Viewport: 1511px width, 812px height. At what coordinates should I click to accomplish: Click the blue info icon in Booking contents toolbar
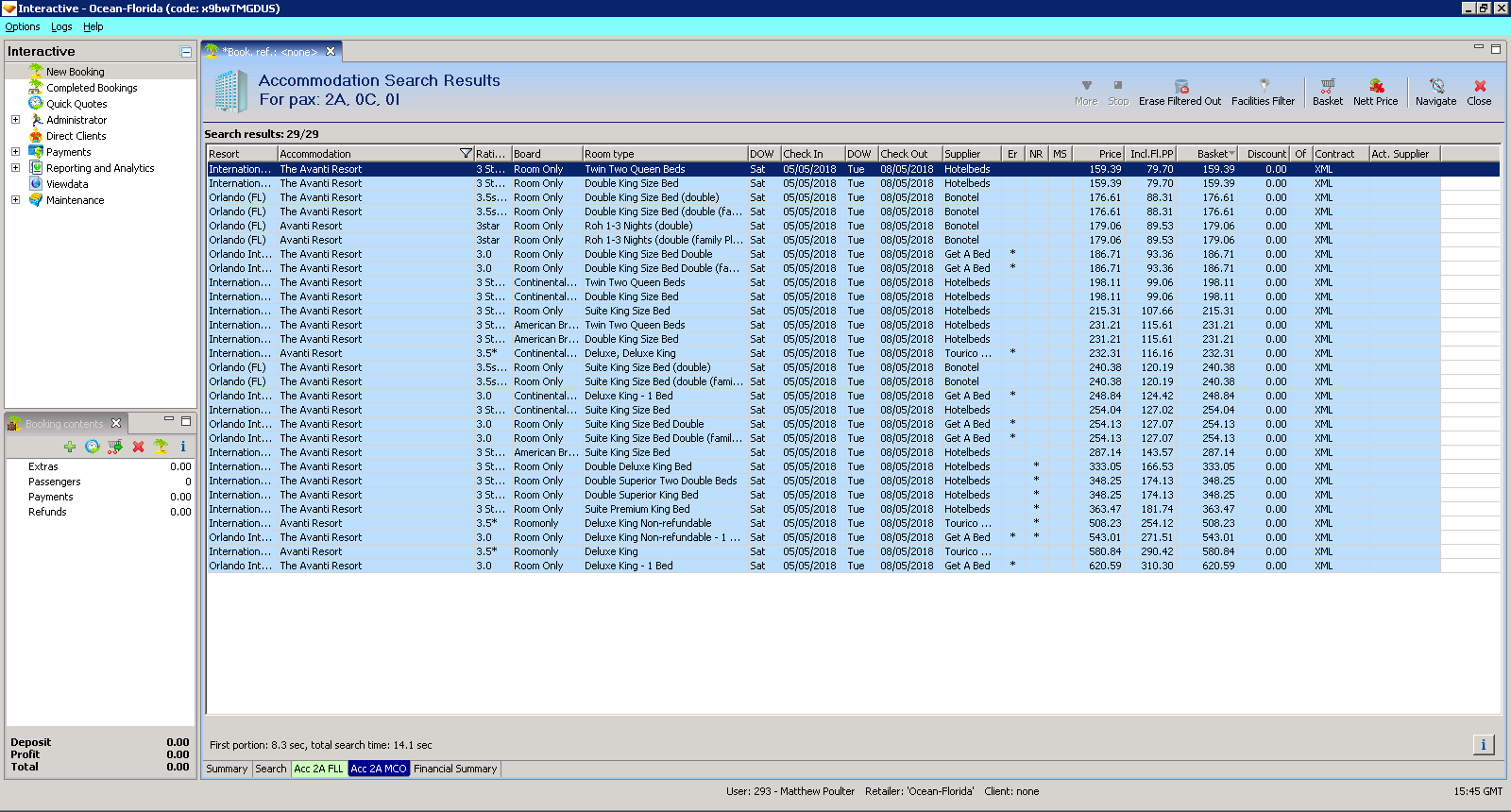[183, 447]
